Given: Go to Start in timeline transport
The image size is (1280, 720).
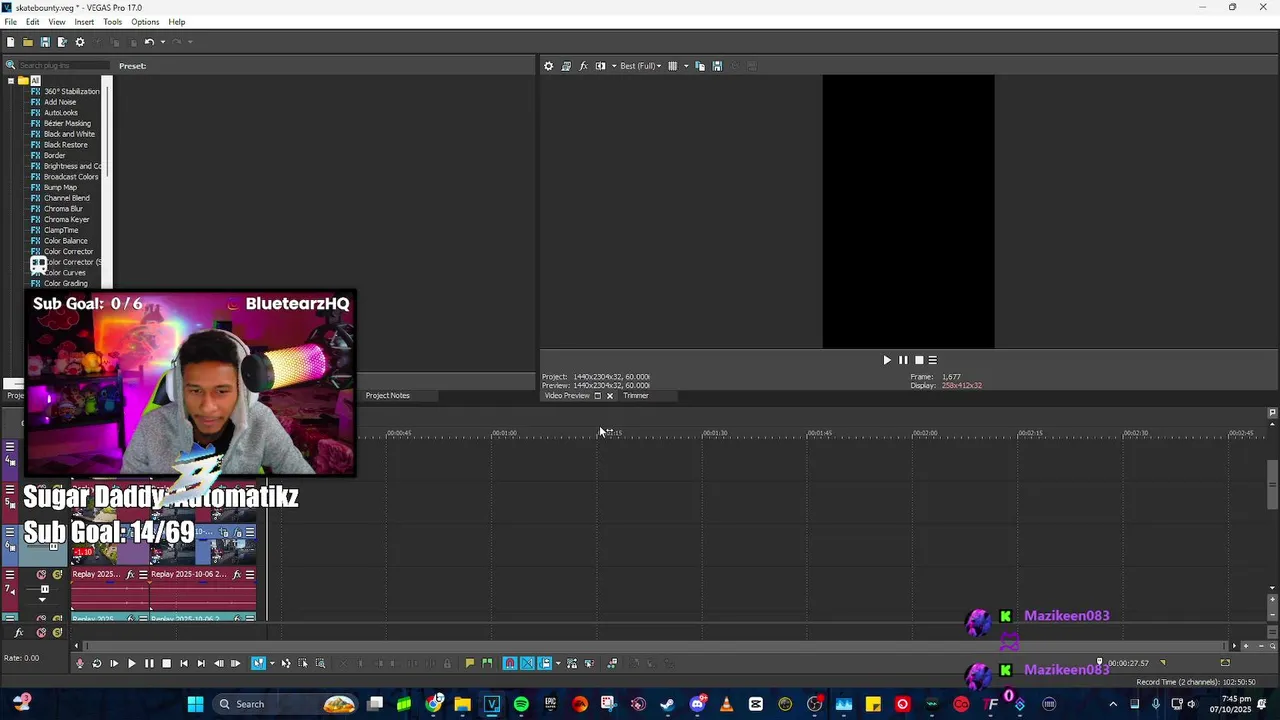Looking at the screenshot, I should pos(183,663).
